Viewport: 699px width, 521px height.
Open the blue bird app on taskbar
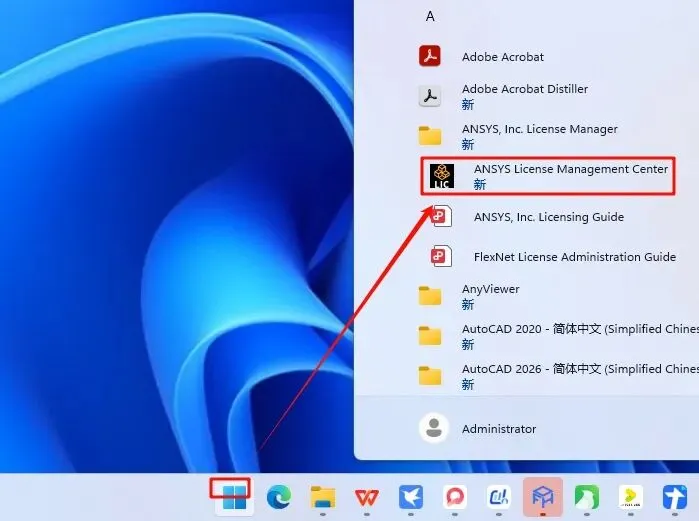click(x=411, y=497)
